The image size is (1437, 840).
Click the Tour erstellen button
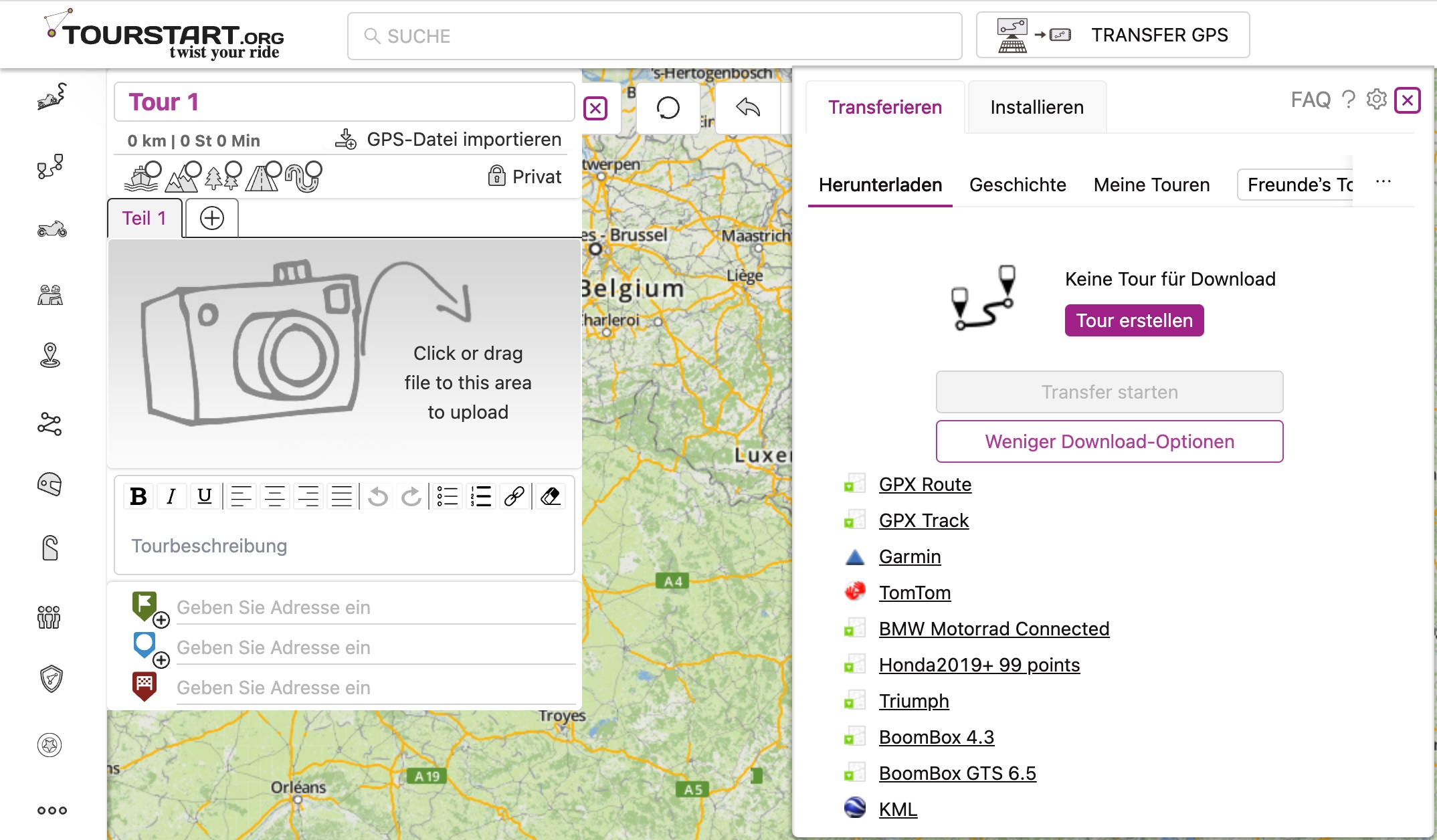pyautogui.click(x=1134, y=320)
